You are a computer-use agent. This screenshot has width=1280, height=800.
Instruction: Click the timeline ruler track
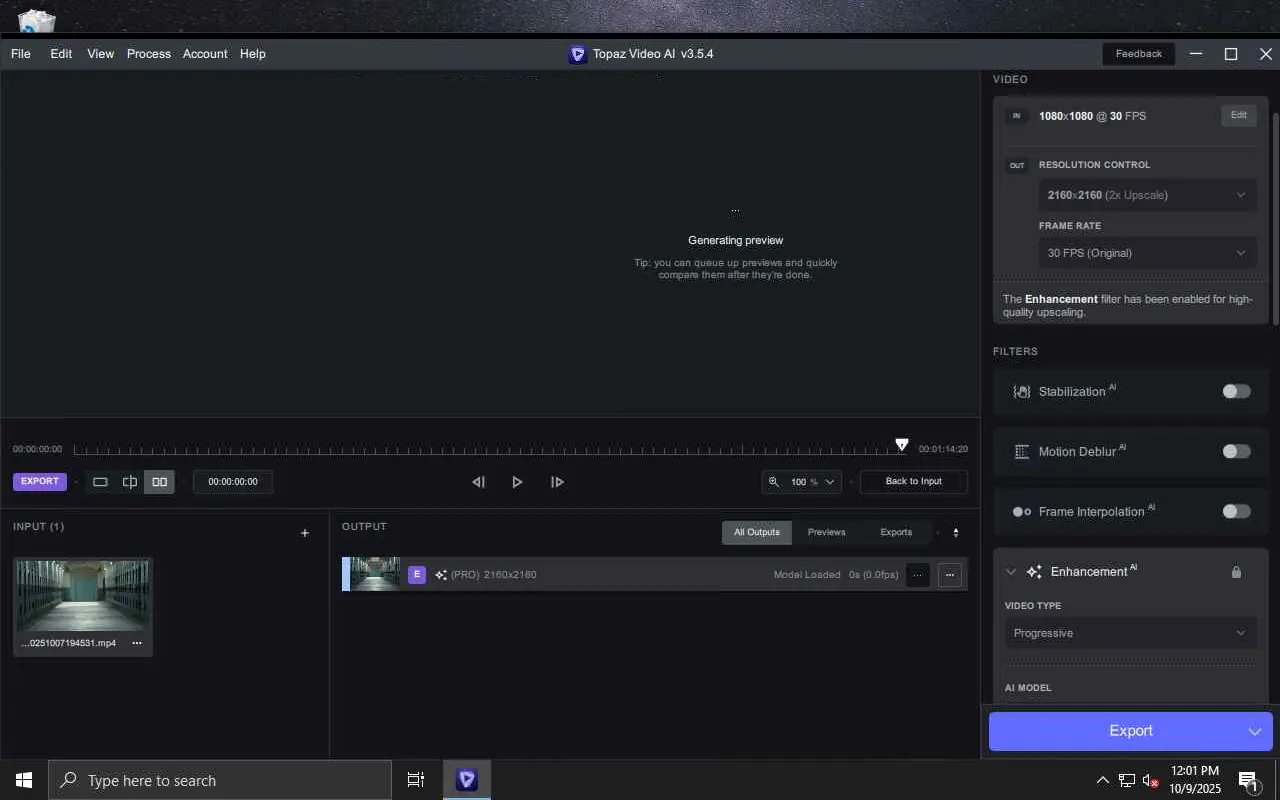point(490,450)
